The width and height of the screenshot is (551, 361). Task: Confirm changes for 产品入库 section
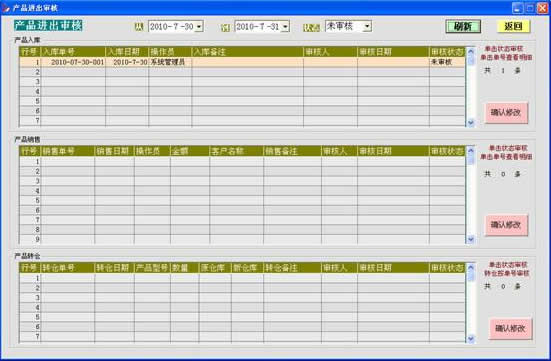(x=506, y=112)
